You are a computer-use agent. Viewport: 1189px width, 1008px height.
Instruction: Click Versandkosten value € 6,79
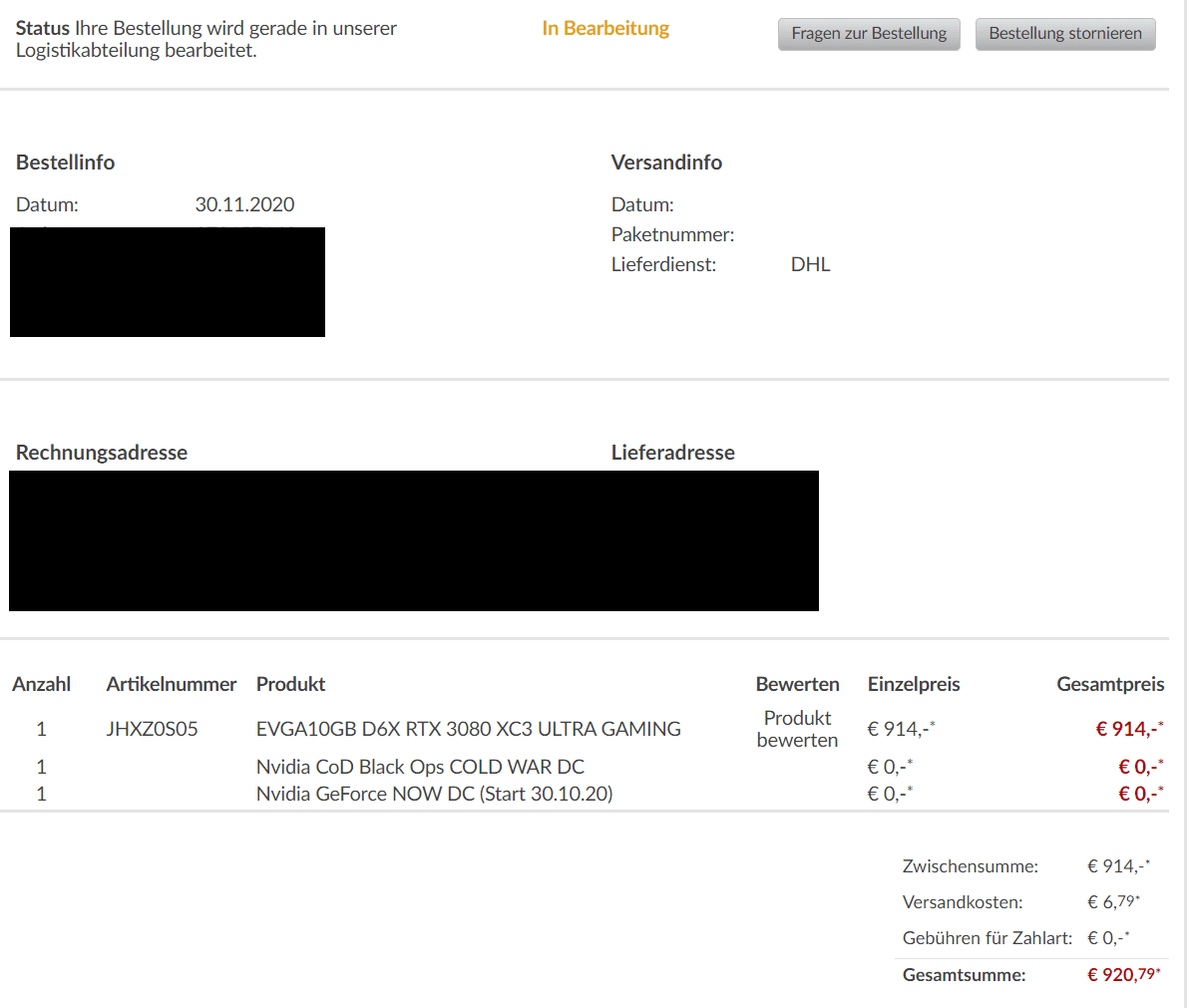pyautogui.click(x=1113, y=902)
